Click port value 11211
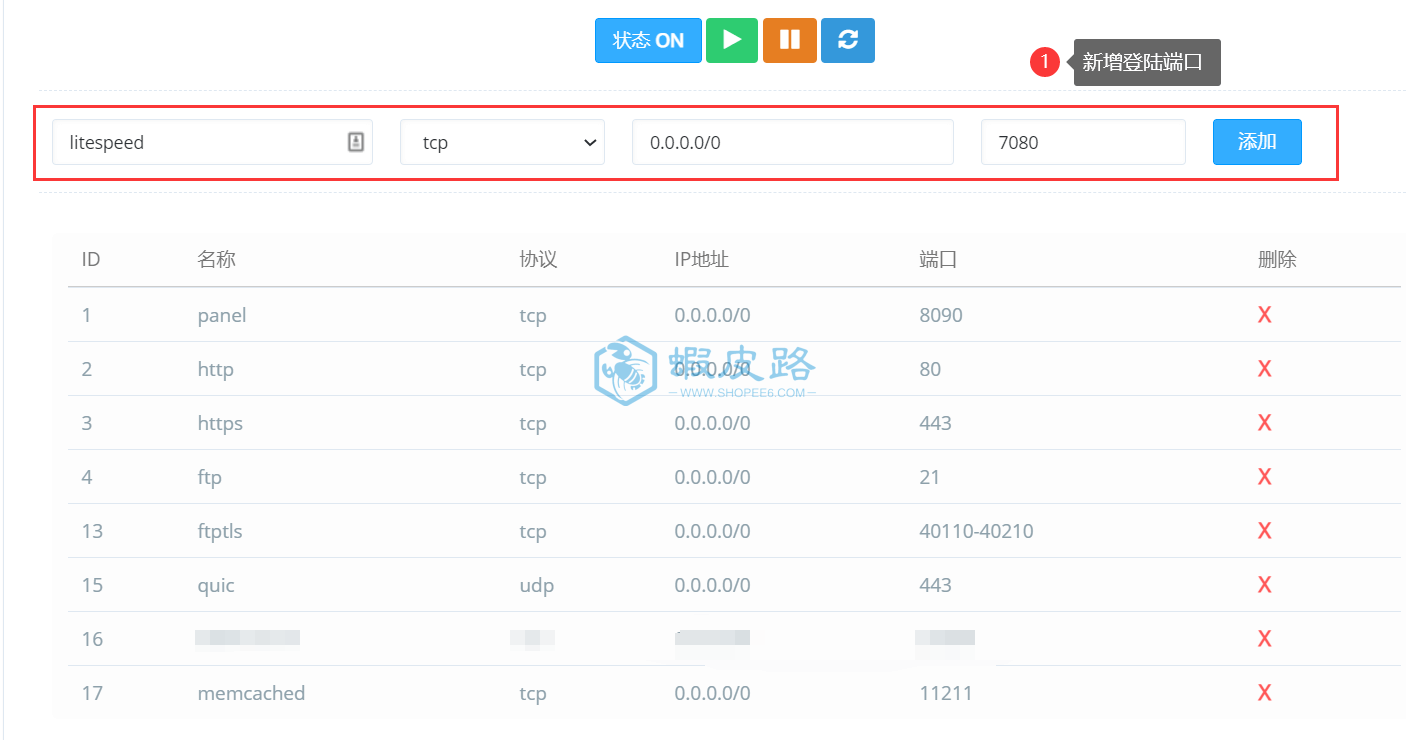Viewport: 1406px width, 740px height. [x=946, y=693]
